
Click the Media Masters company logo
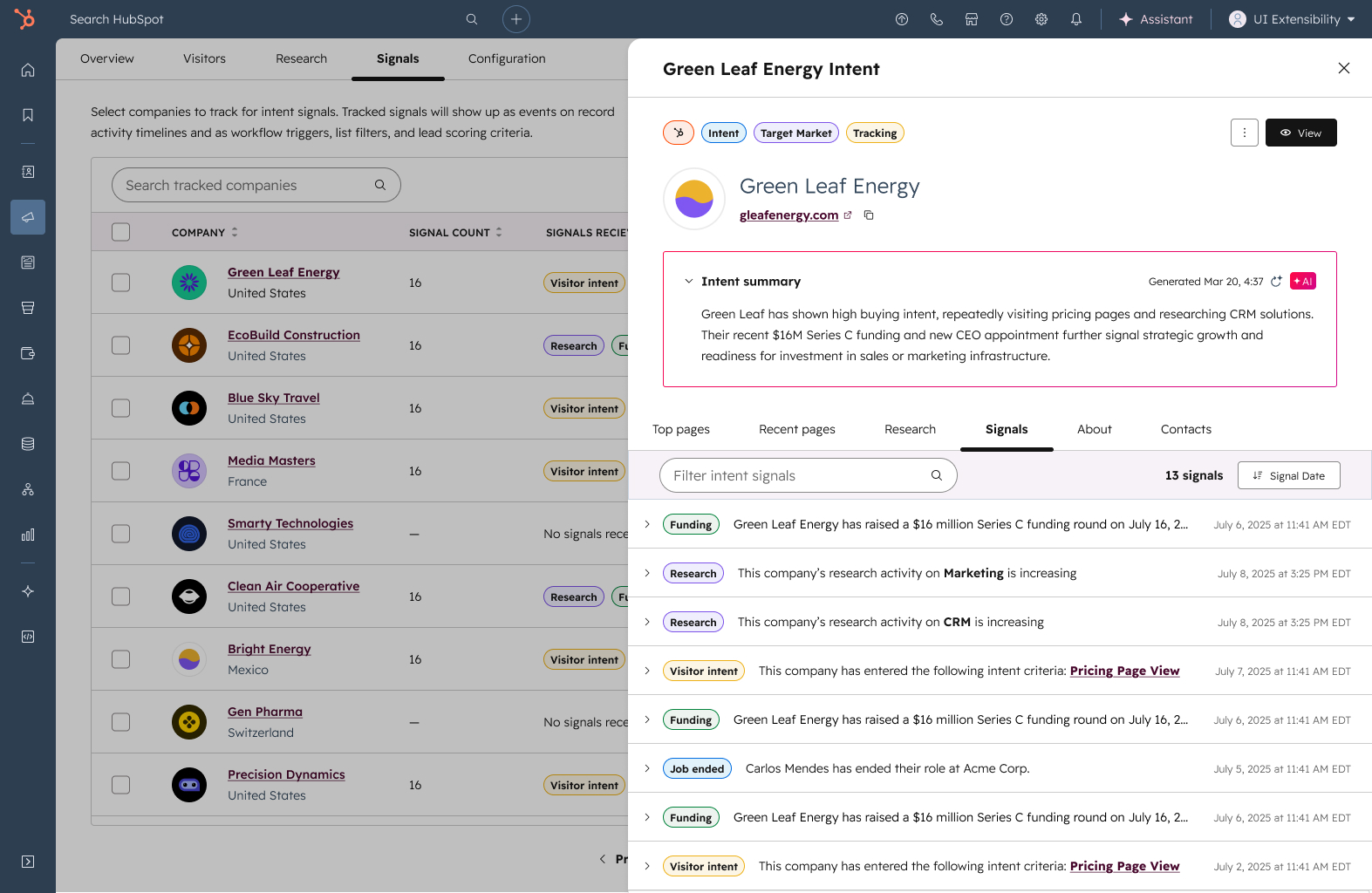189,471
